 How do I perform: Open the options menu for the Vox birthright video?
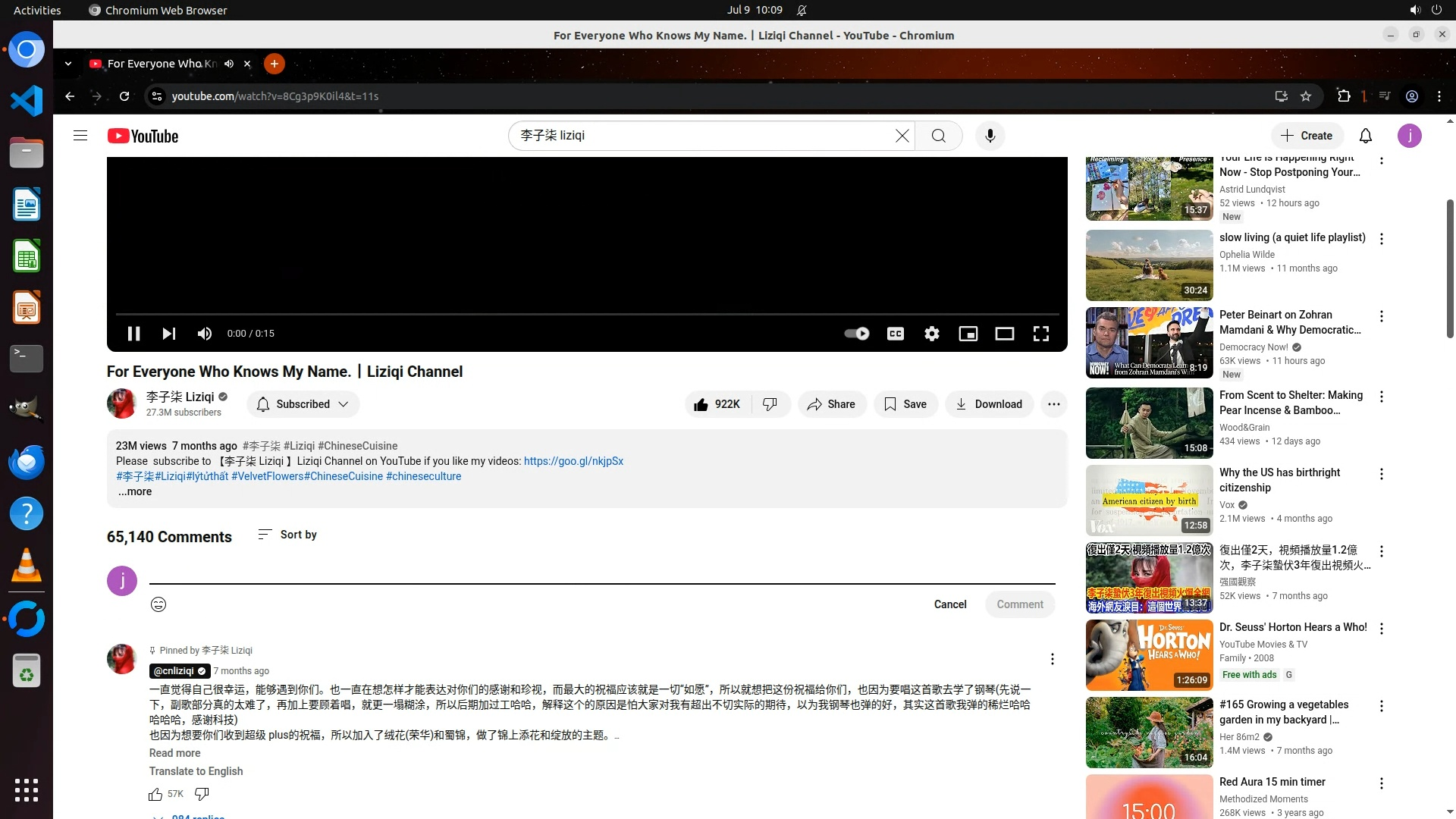tap(1381, 474)
